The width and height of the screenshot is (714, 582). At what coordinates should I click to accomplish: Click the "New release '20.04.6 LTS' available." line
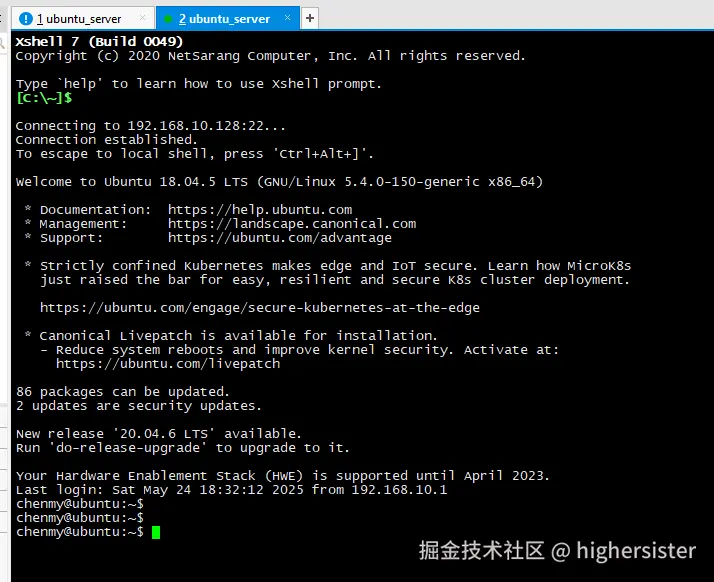(158, 434)
